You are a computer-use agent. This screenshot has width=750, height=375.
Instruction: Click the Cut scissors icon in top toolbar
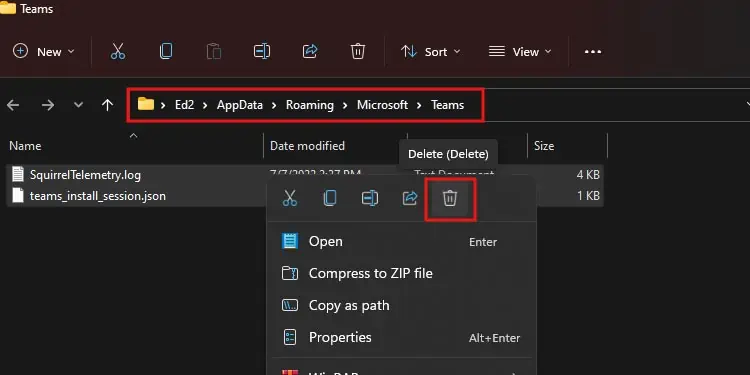click(118, 51)
